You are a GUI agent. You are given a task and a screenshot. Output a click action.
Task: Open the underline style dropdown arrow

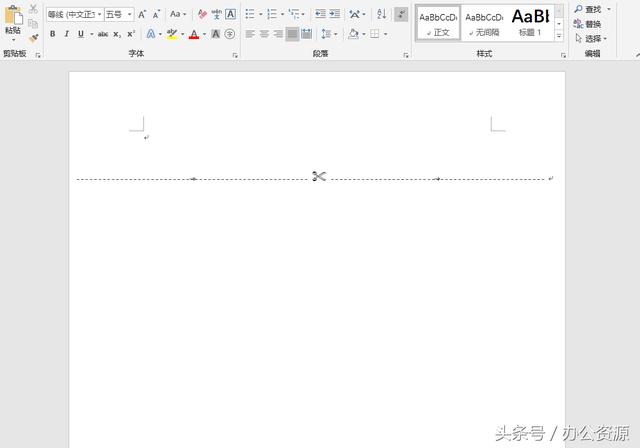click(92, 34)
